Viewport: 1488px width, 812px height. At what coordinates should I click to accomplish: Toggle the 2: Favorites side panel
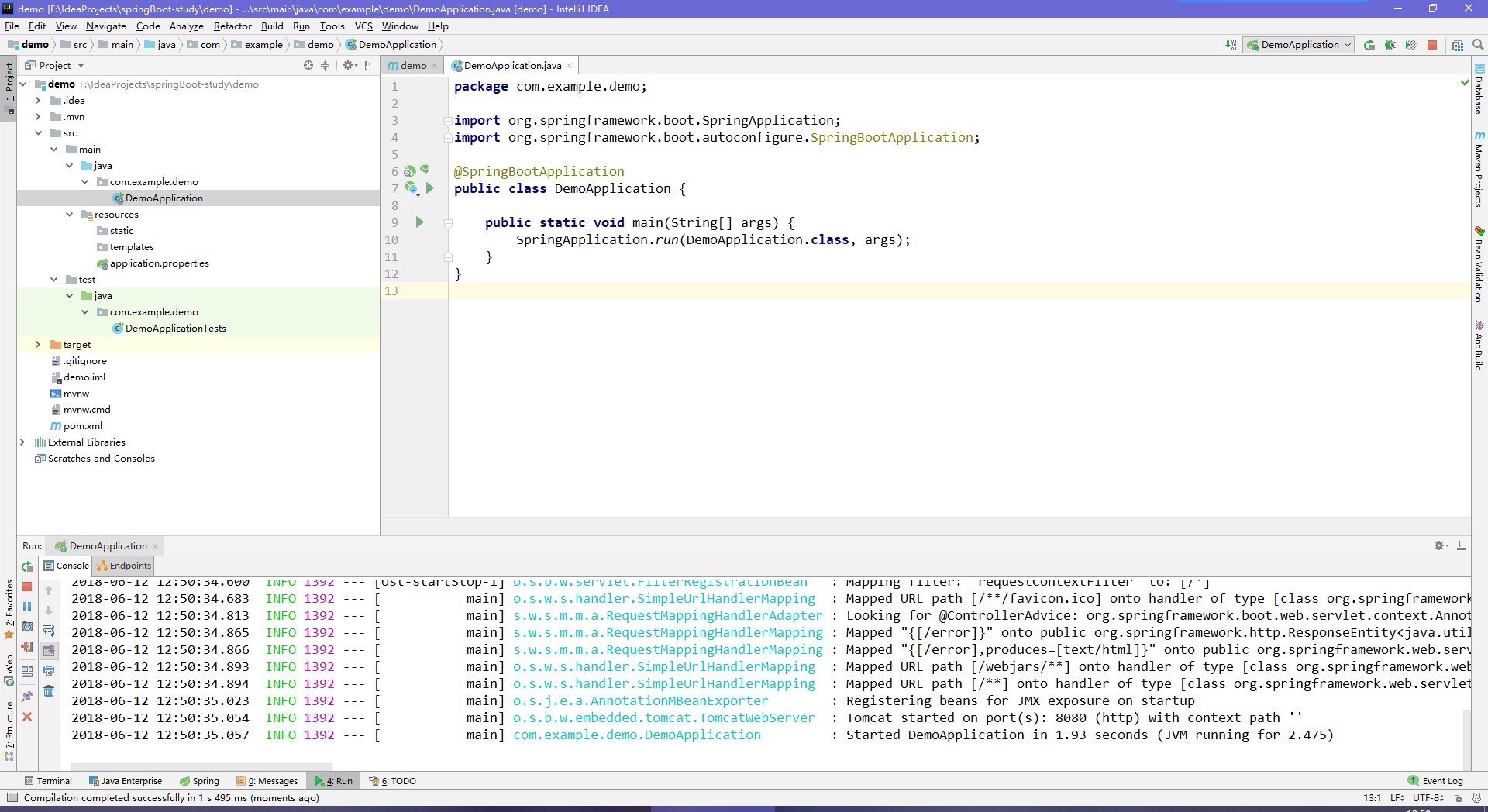click(x=9, y=609)
